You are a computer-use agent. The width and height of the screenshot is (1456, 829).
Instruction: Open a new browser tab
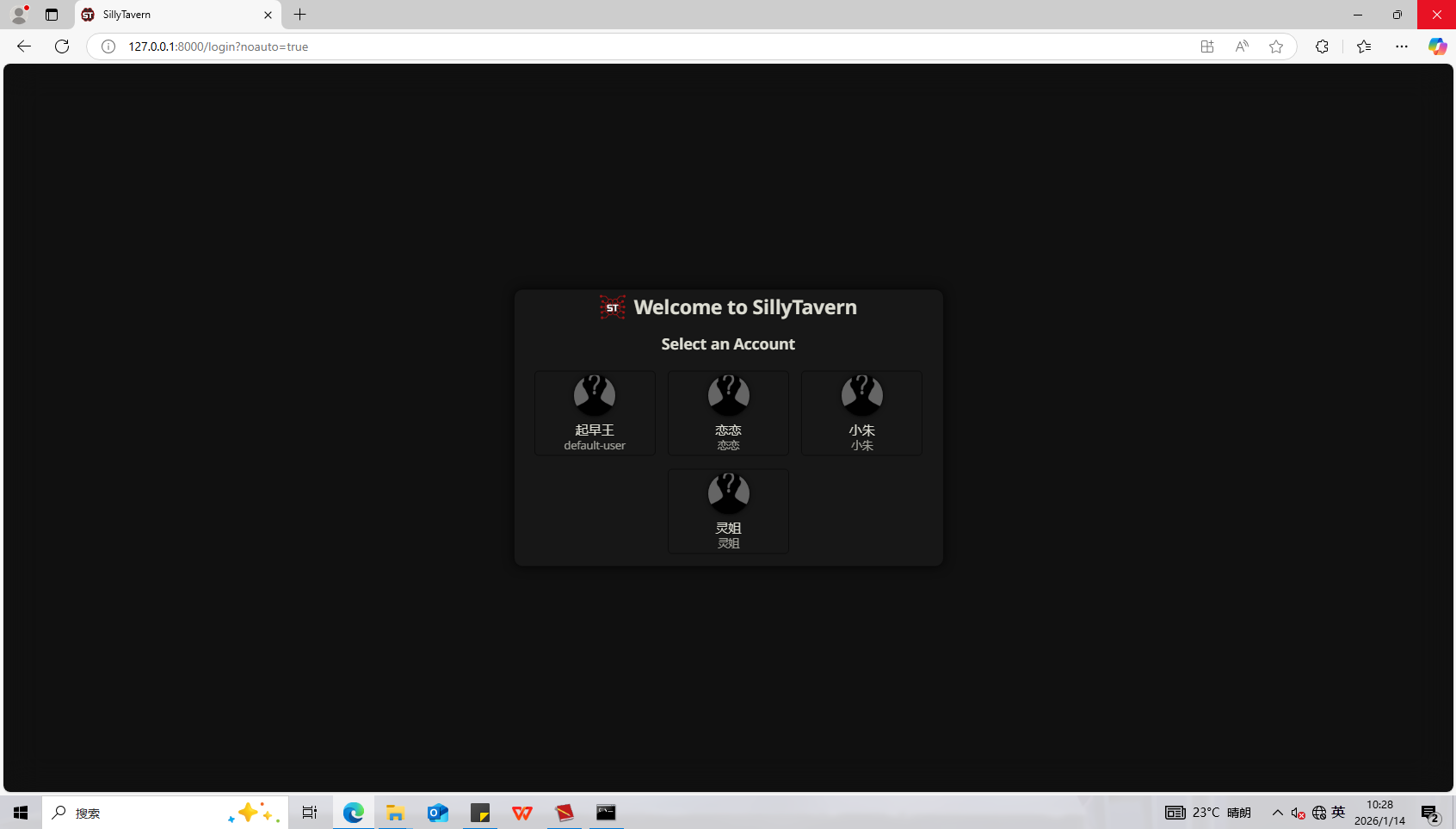click(x=299, y=15)
